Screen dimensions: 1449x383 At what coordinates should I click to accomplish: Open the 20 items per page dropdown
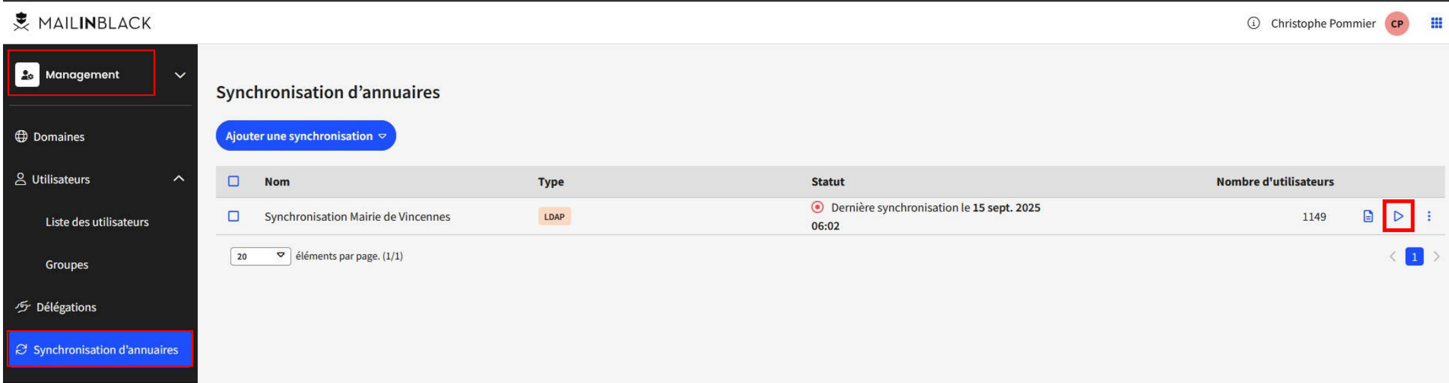click(261, 257)
